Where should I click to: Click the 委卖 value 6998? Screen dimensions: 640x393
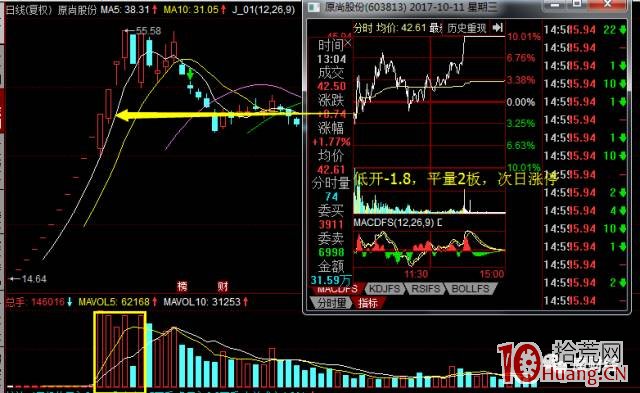tap(331, 252)
